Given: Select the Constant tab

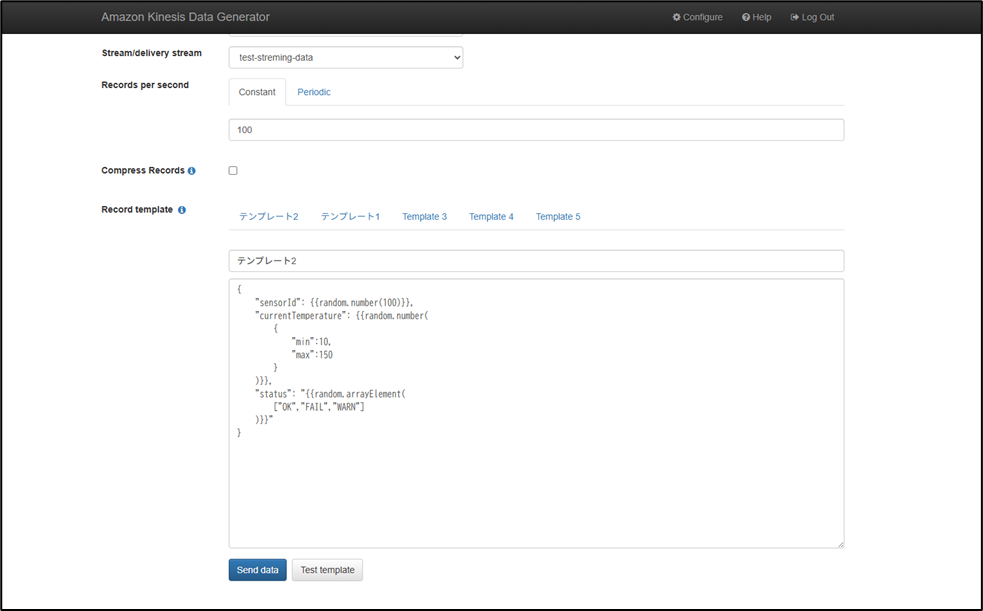Looking at the screenshot, I should point(257,92).
